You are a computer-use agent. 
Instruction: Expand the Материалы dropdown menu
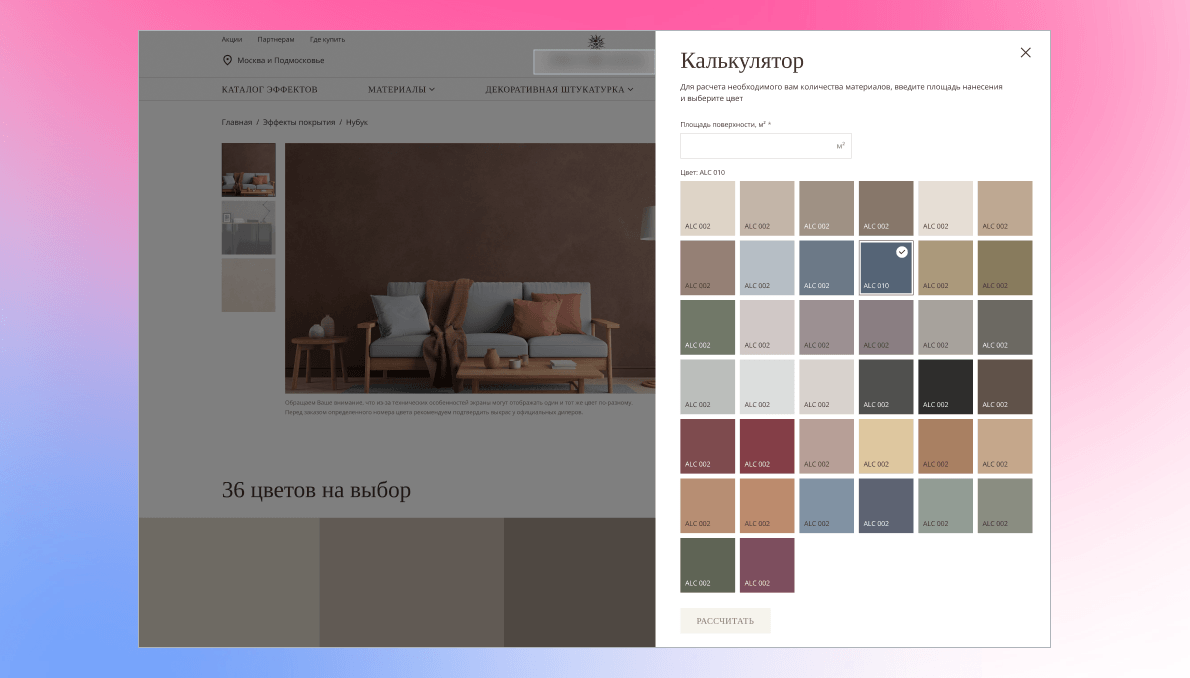[x=401, y=90]
